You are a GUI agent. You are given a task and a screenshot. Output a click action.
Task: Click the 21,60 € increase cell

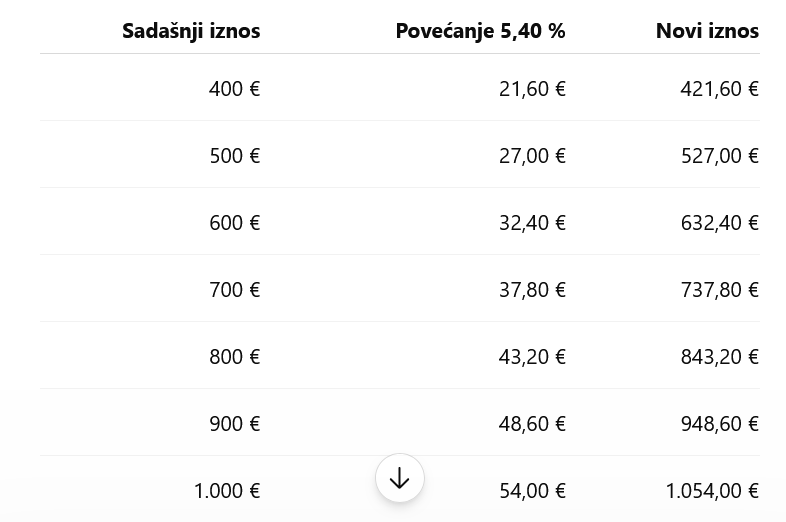pyautogui.click(x=532, y=89)
